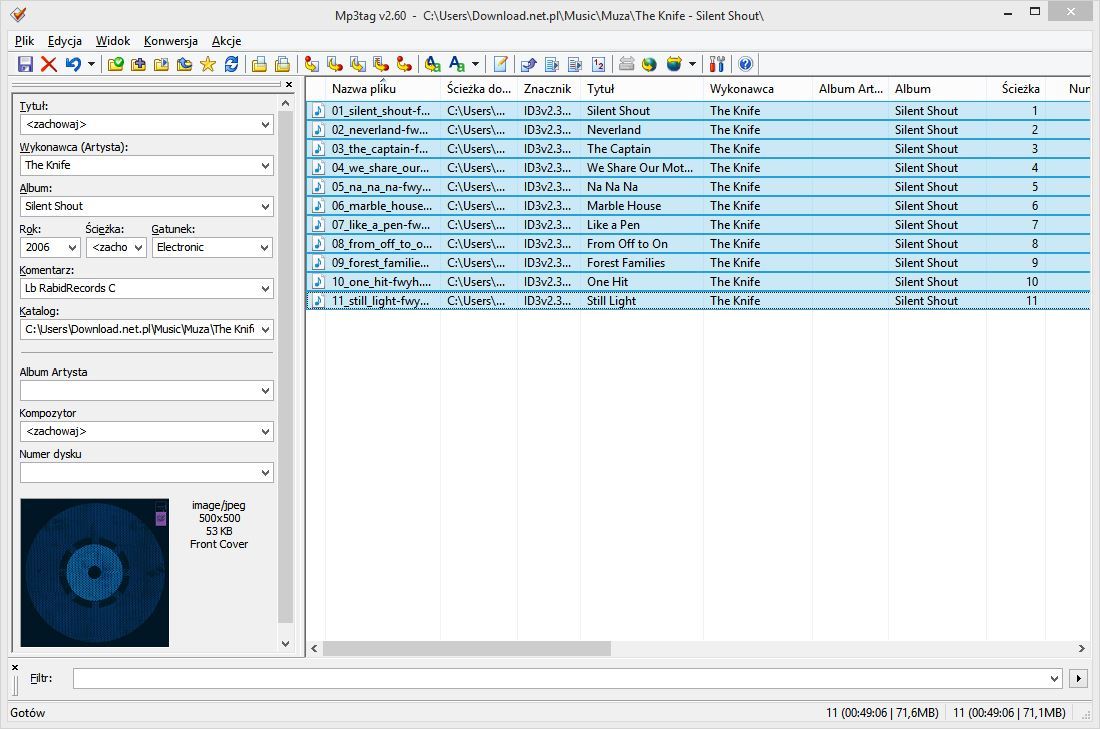
Task: Click the blue Help question mark icon
Action: [x=745, y=65]
